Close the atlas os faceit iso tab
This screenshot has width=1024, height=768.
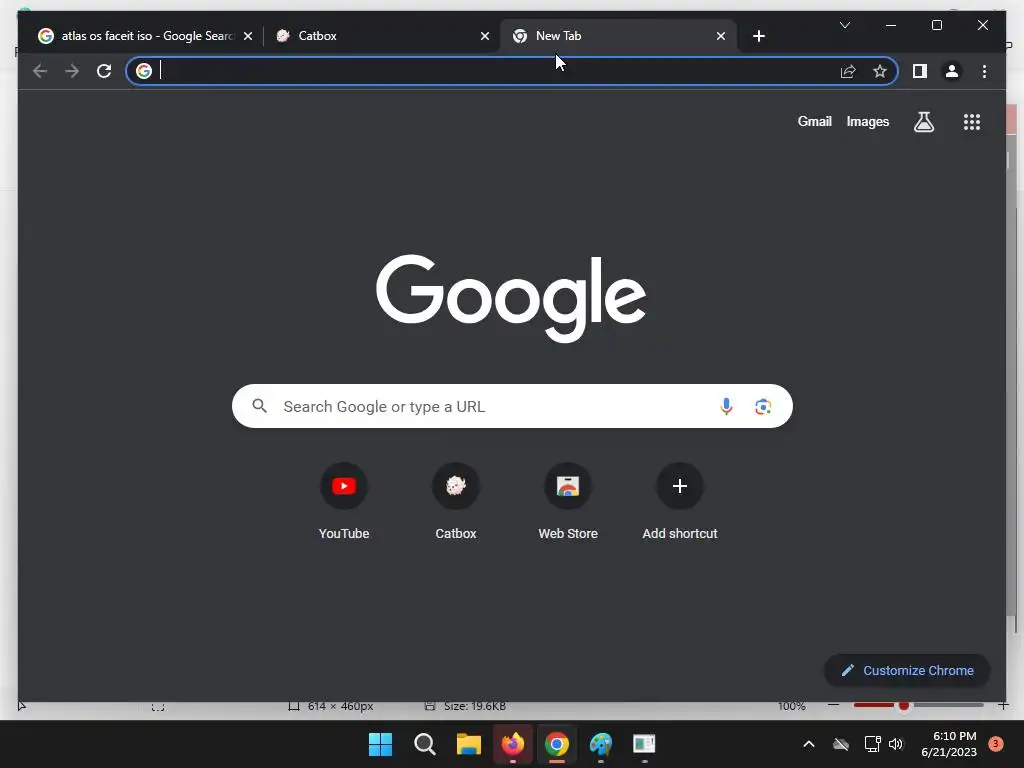248,36
